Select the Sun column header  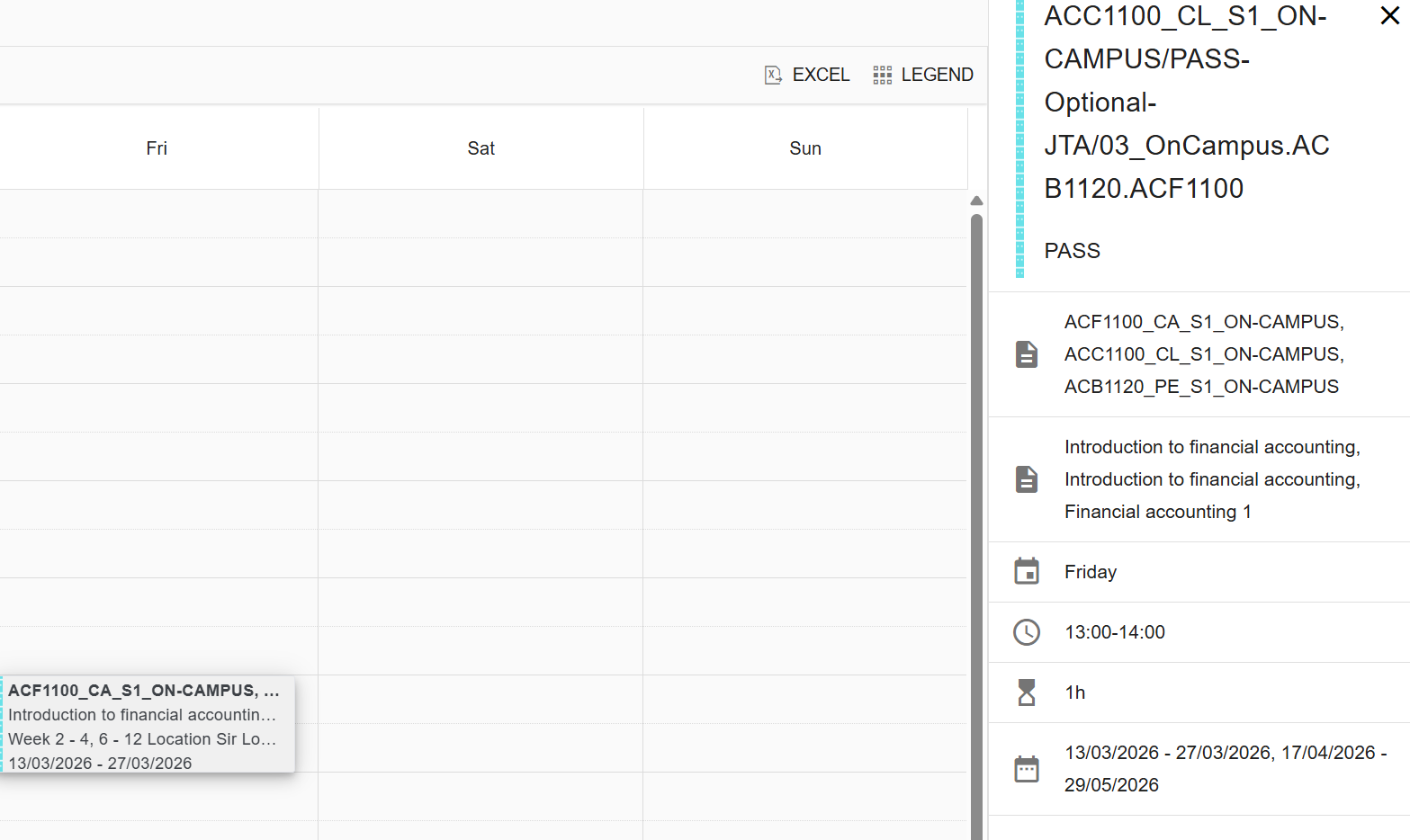[805, 148]
